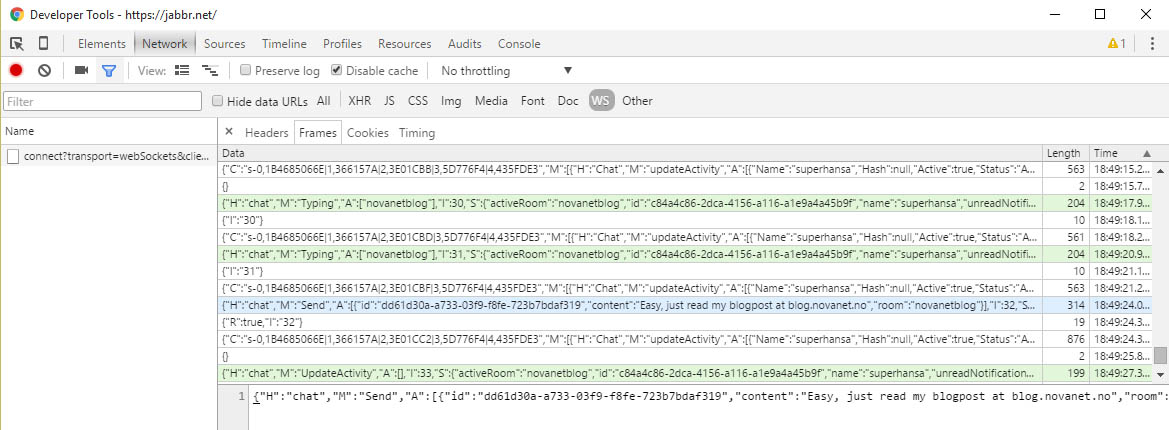Stop recording with the red record button
Viewport: 1169px width, 430px height.
pyautogui.click(x=16, y=71)
